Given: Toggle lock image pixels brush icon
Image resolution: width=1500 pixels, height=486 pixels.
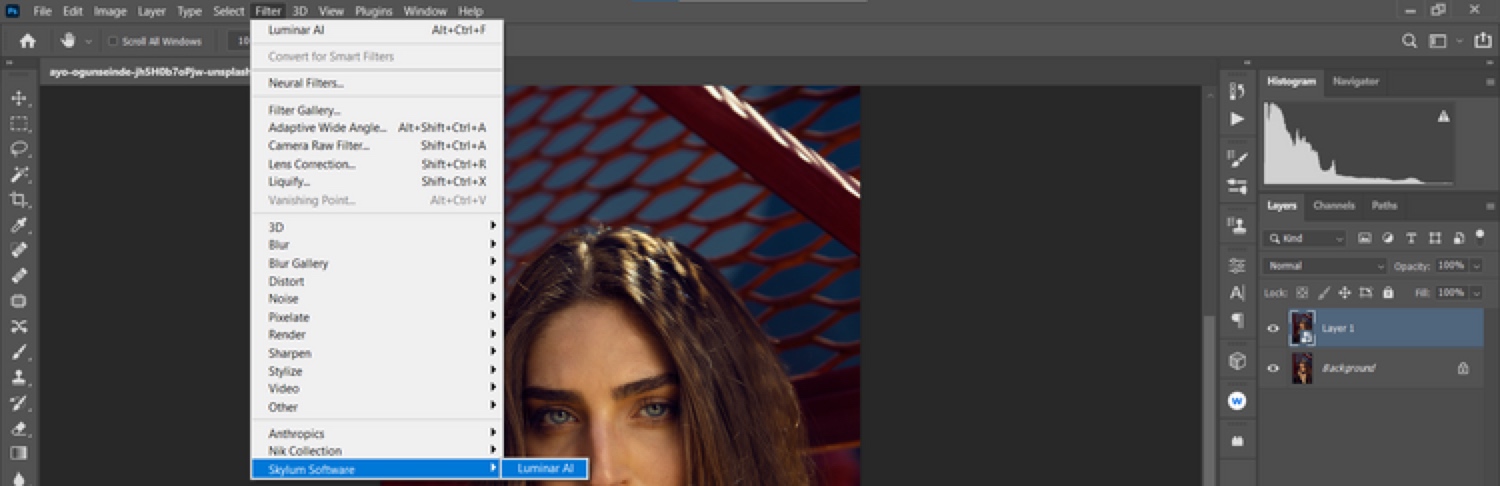Looking at the screenshot, I should tap(1323, 293).
